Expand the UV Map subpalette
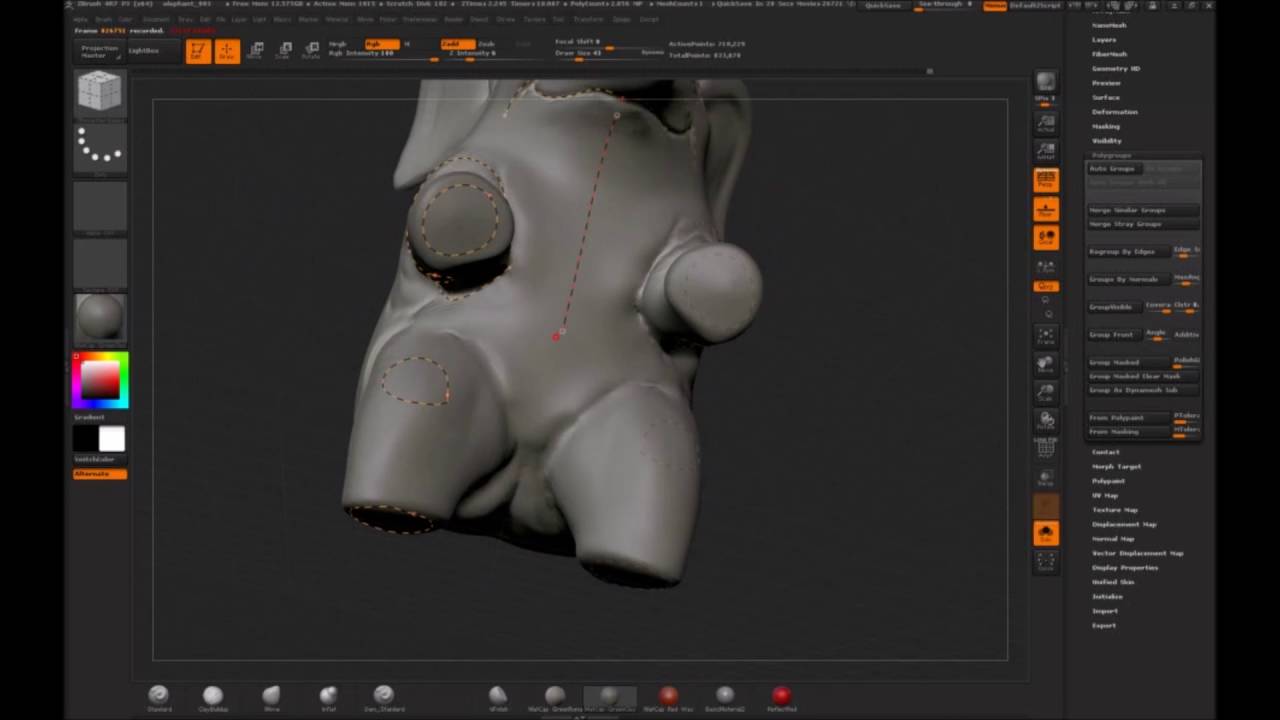The height and width of the screenshot is (720, 1280). [x=1105, y=496]
